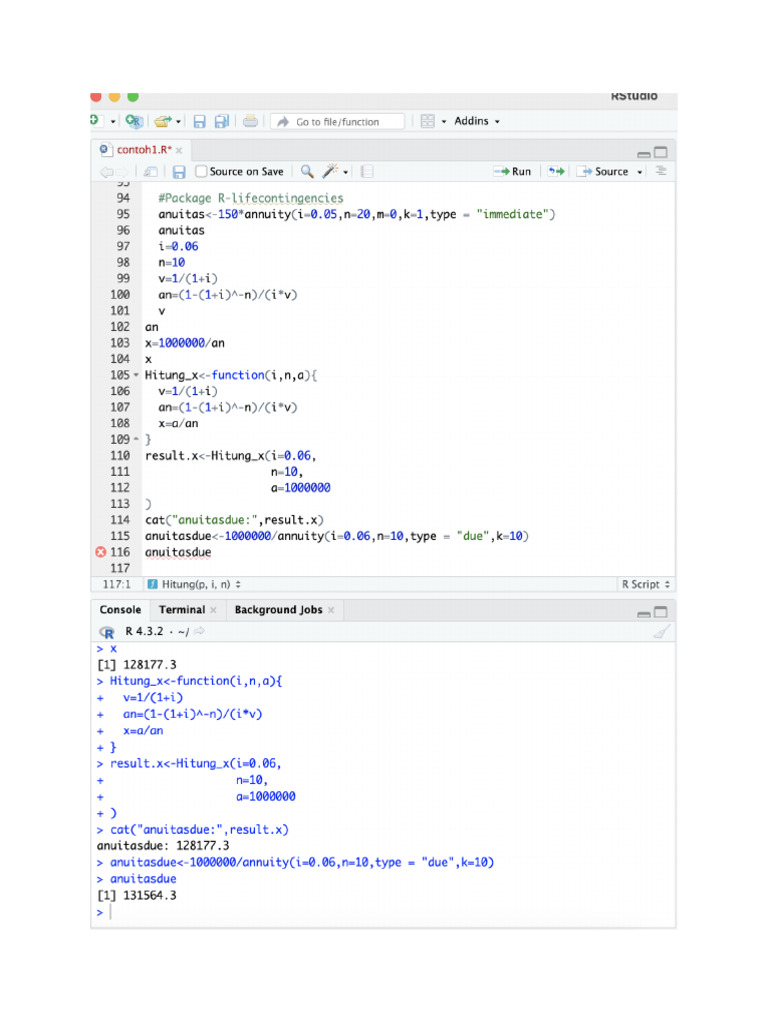The height and width of the screenshot is (1024, 768).
Task: Close the contoh1.R file tab
Action: tap(178, 149)
